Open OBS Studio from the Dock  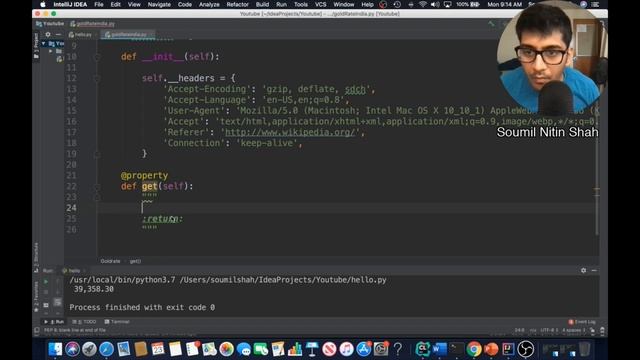click(x=526, y=349)
